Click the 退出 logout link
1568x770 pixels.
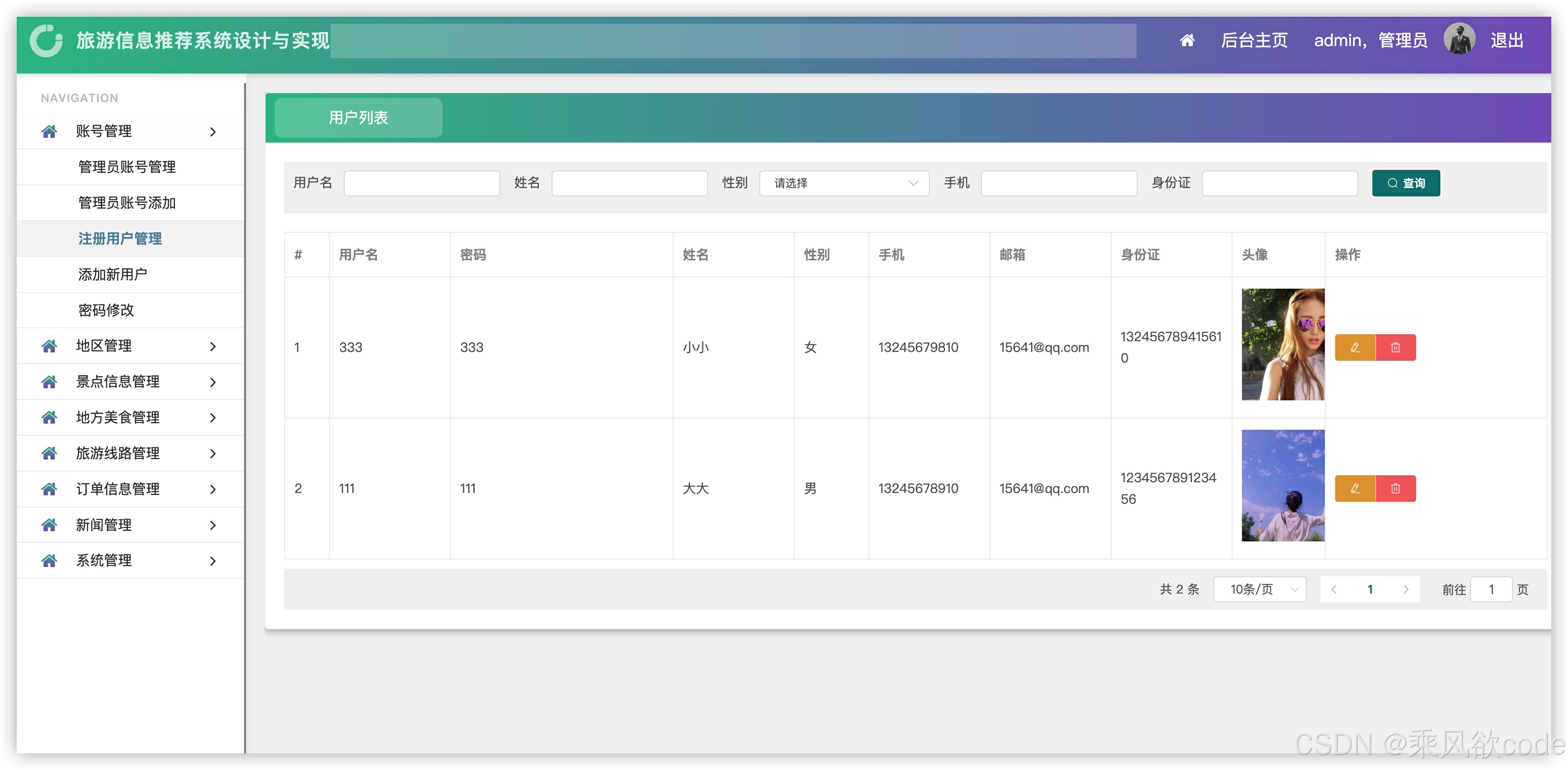tap(1507, 40)
